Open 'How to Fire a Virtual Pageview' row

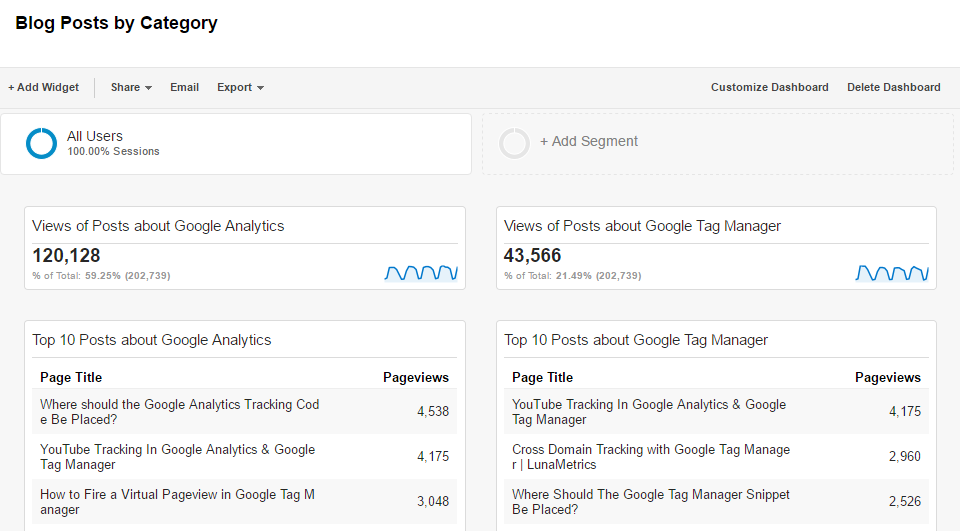(244, 501)
